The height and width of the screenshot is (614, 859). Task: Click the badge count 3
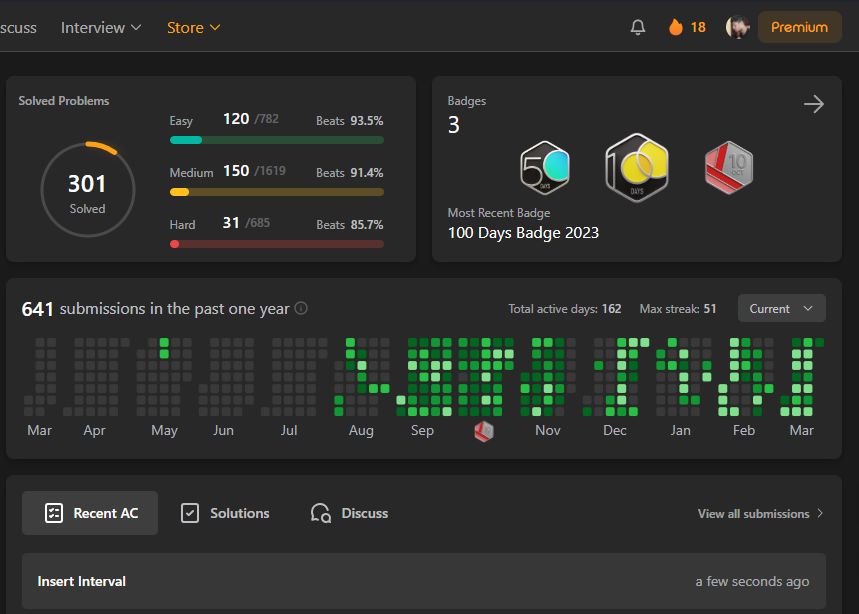(454, 125)
